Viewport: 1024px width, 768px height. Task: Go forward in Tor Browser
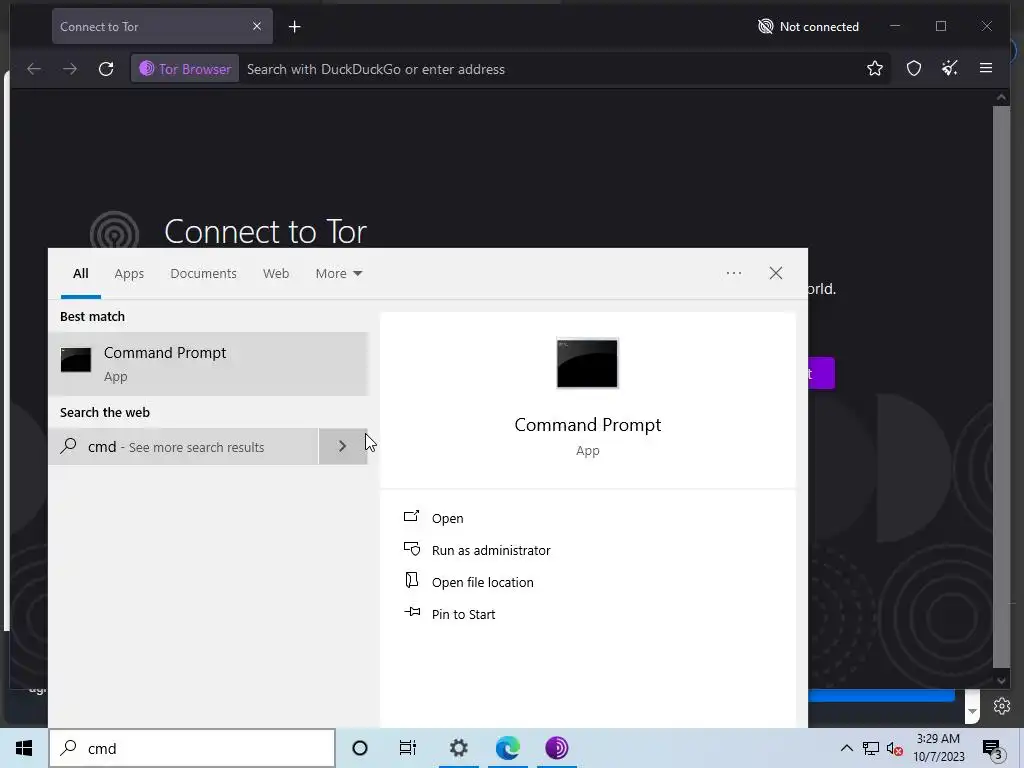(x=70, y=69)
